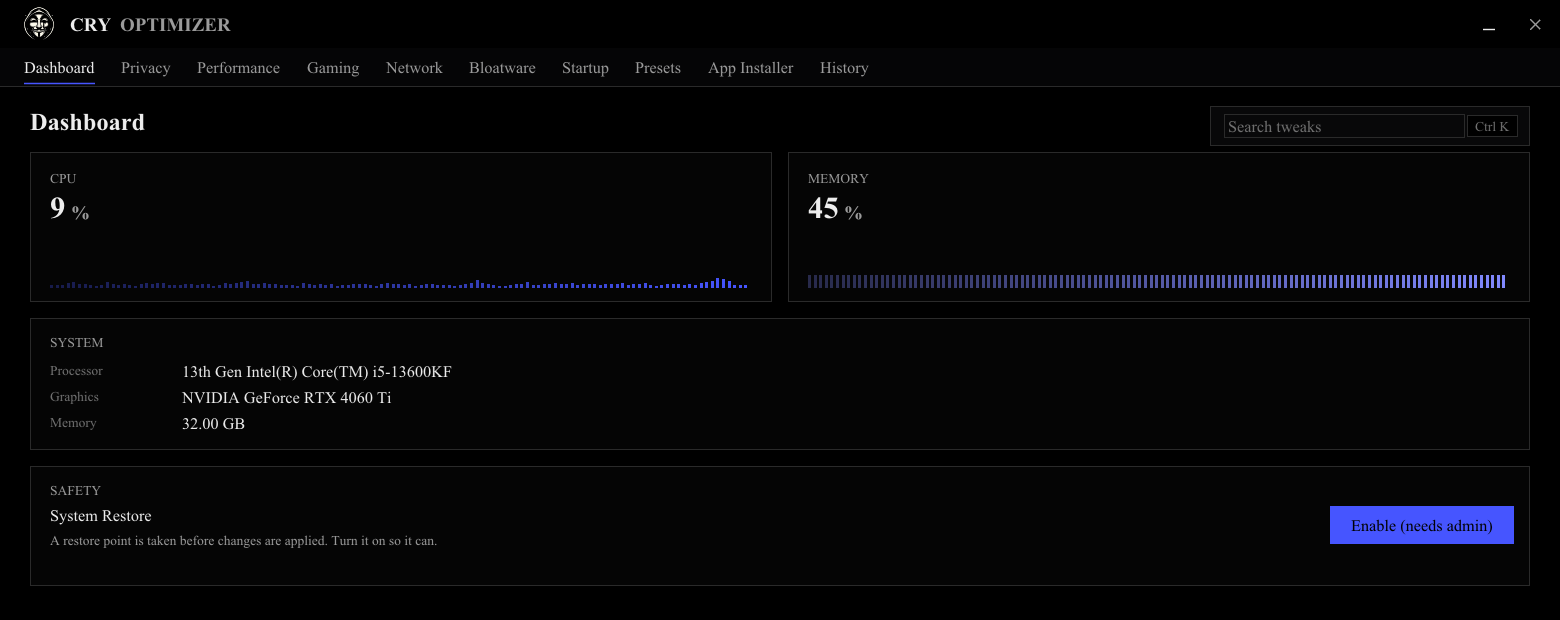The height and width of the screenshot is (620, 1560).
Task: Click the System Restore heading
Action: tap(101, 516)
